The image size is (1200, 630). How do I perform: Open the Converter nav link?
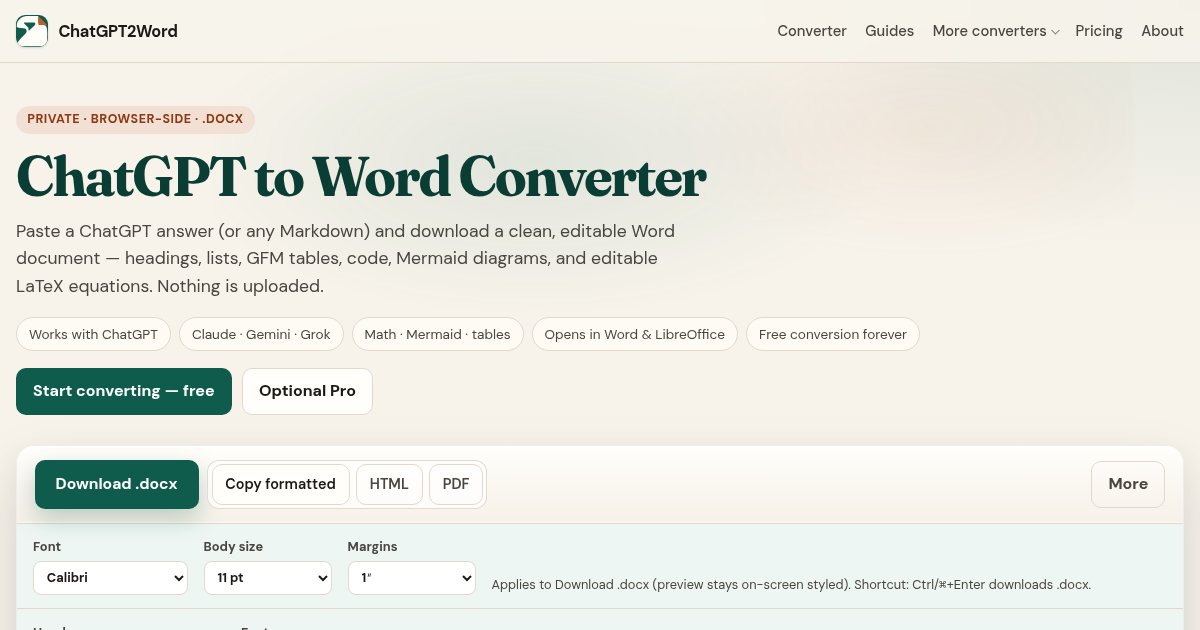tap(812, 31)
